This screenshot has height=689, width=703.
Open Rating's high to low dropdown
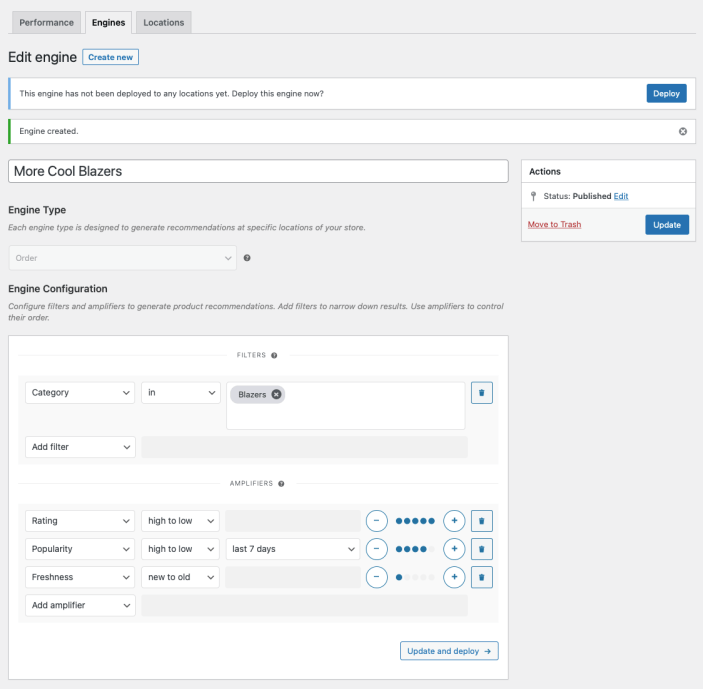pos(180,521)
